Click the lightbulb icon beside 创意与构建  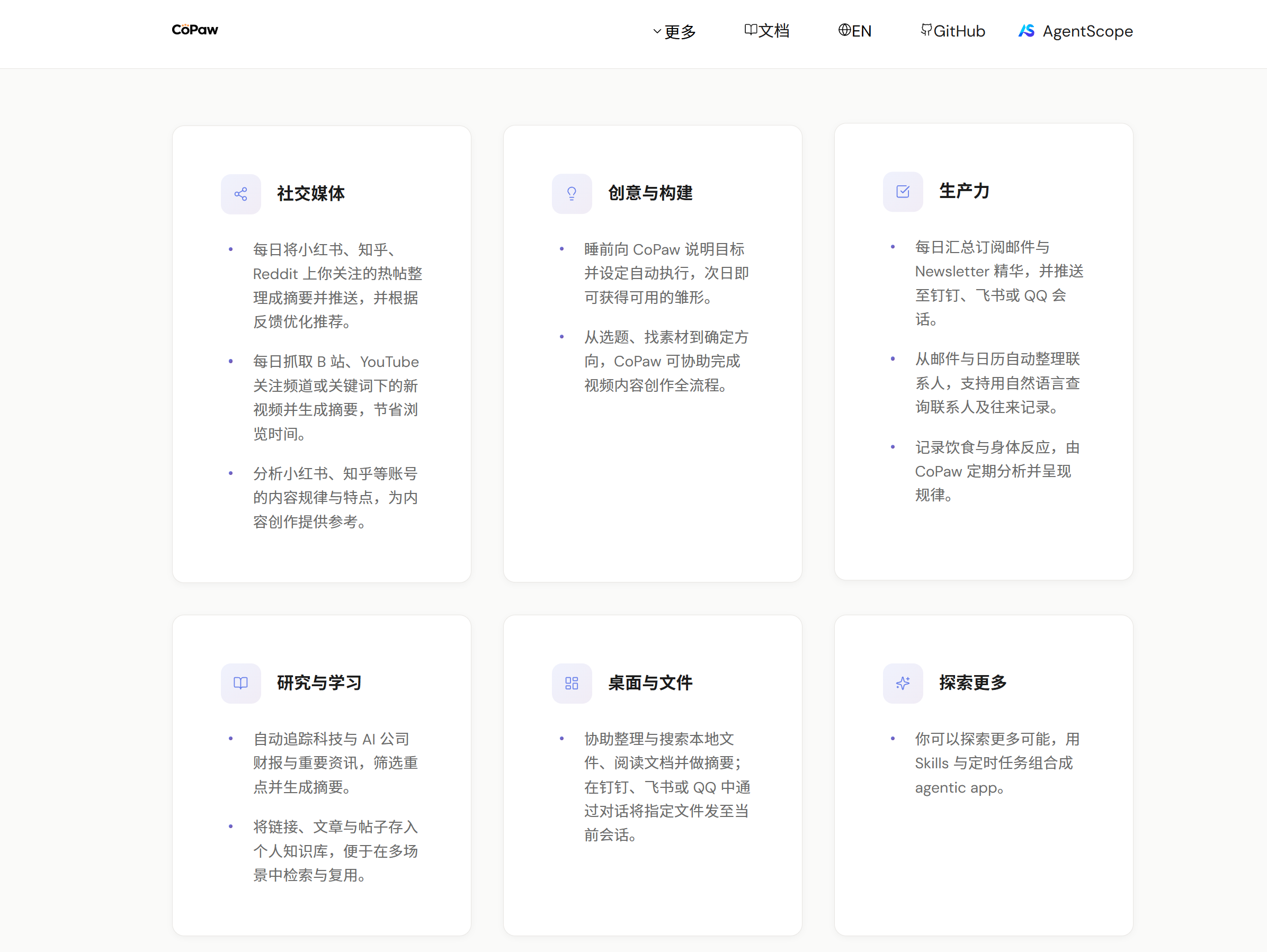[x=572, y=193]
